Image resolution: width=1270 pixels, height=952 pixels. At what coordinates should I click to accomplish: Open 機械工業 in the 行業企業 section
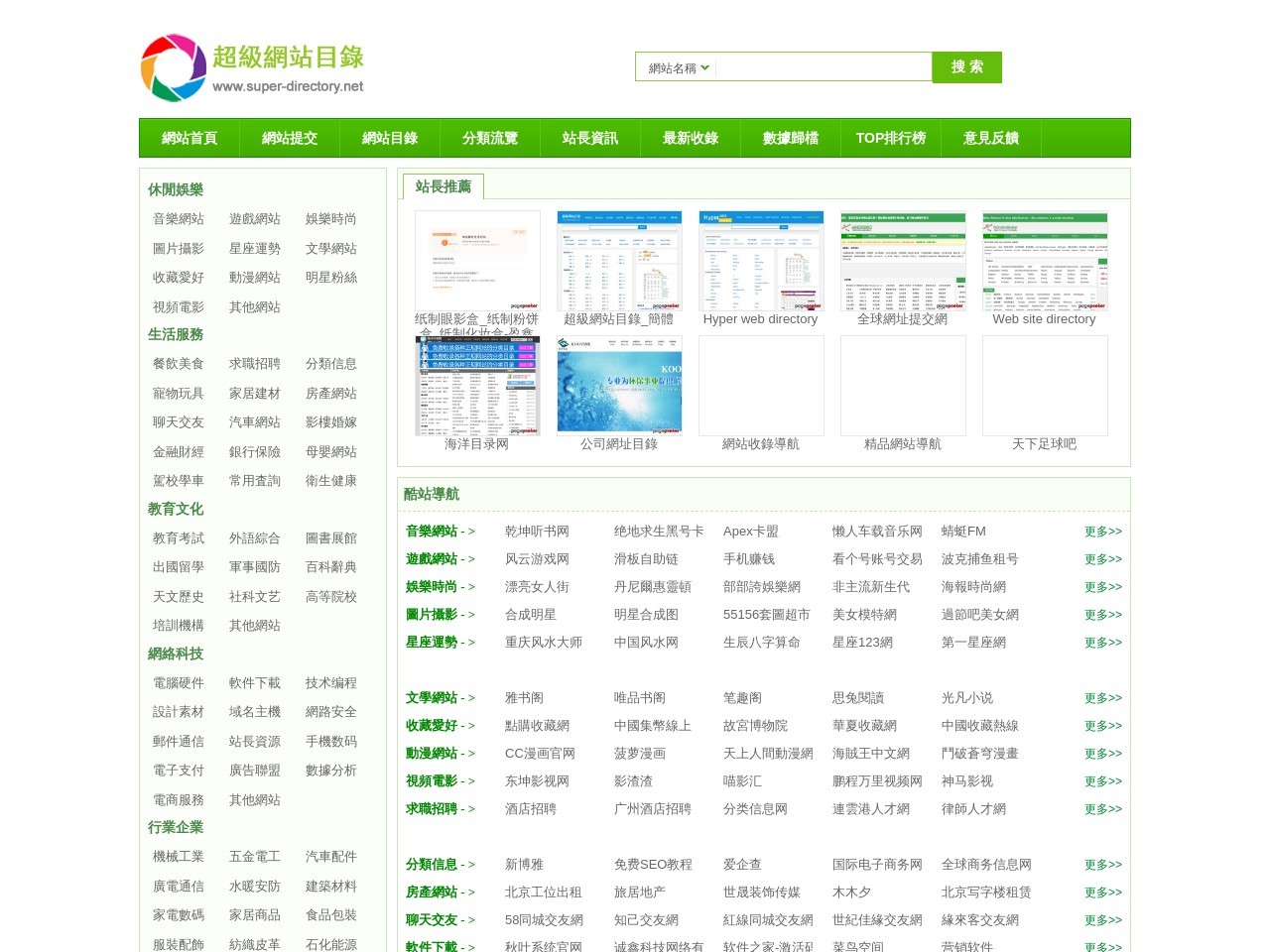178,857
